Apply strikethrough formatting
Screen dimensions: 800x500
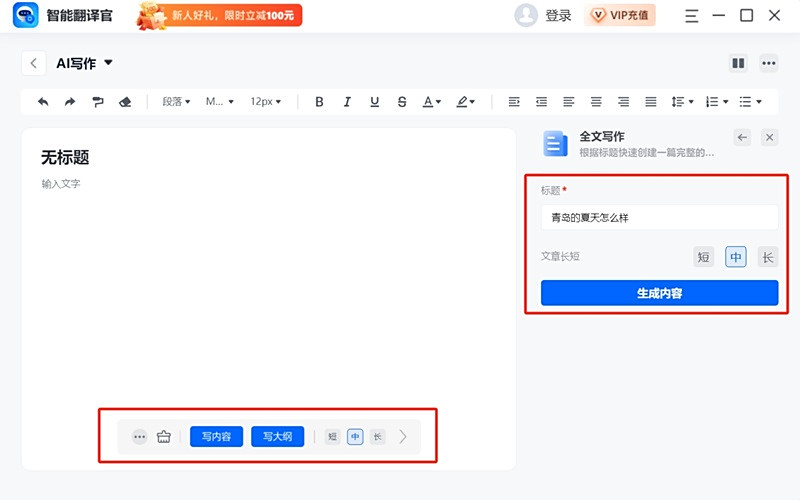[402, 102]
